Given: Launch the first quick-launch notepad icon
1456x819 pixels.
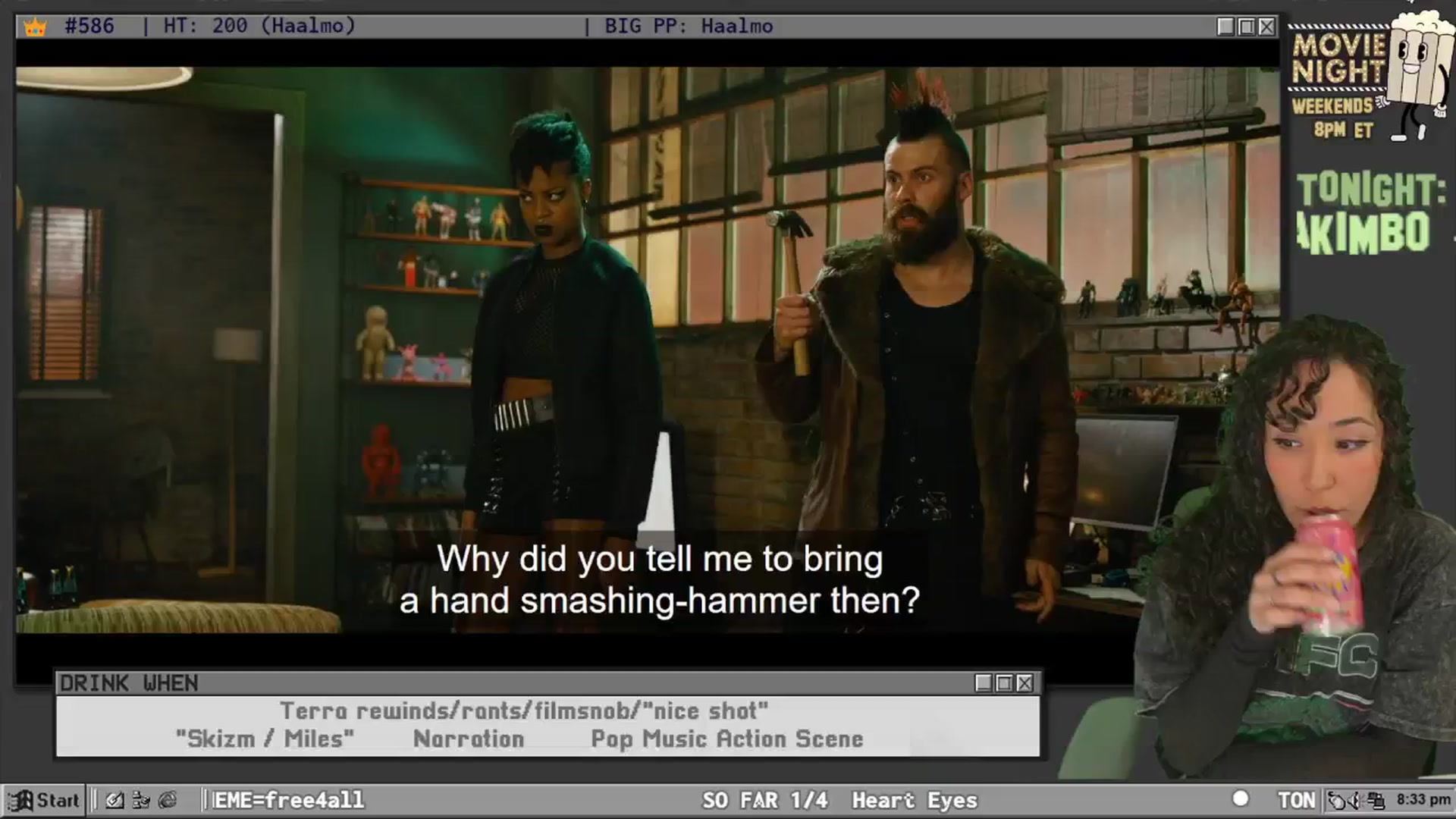Looking at the screenshot, I should pos(115,800).
